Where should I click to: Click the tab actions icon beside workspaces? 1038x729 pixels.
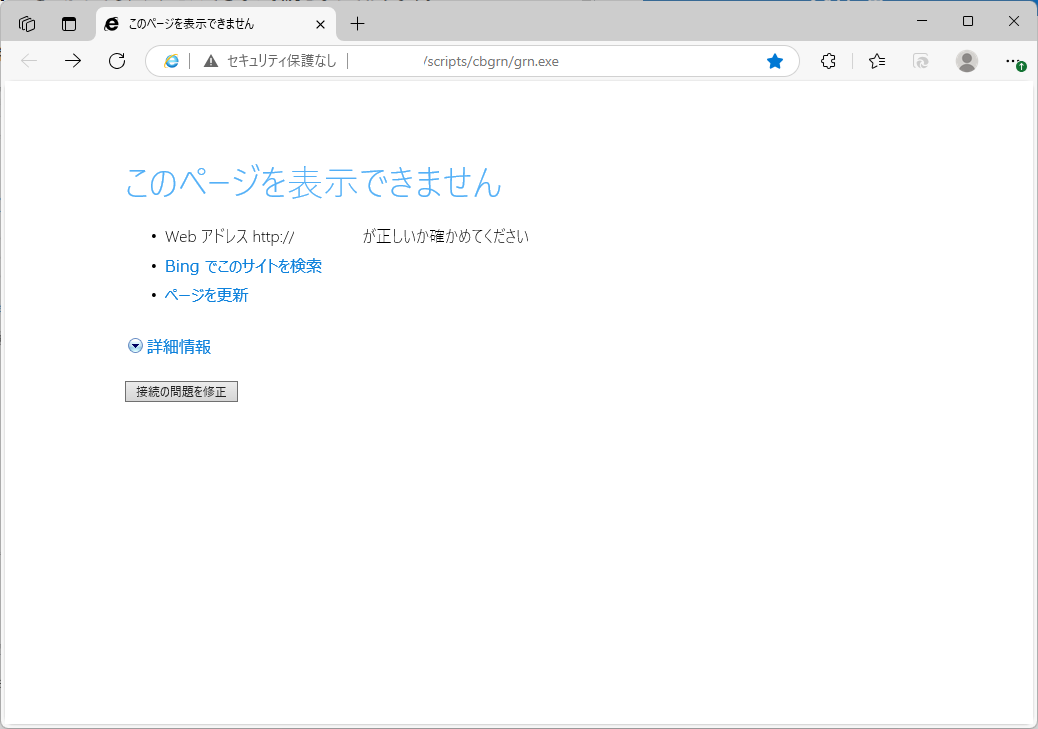67,23
